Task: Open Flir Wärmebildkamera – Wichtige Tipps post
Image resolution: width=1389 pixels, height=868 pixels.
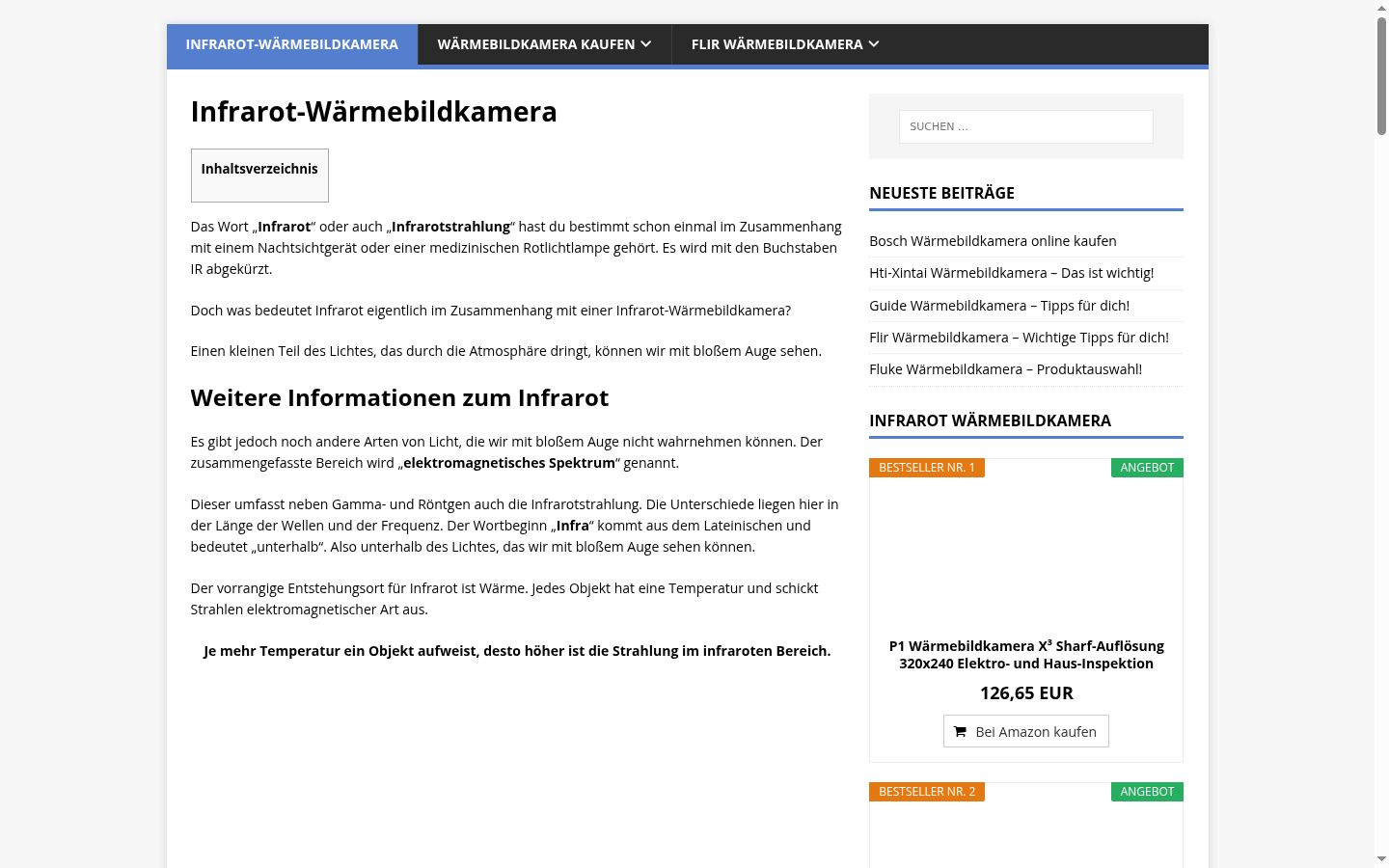Action: (x=1019, y=338)
